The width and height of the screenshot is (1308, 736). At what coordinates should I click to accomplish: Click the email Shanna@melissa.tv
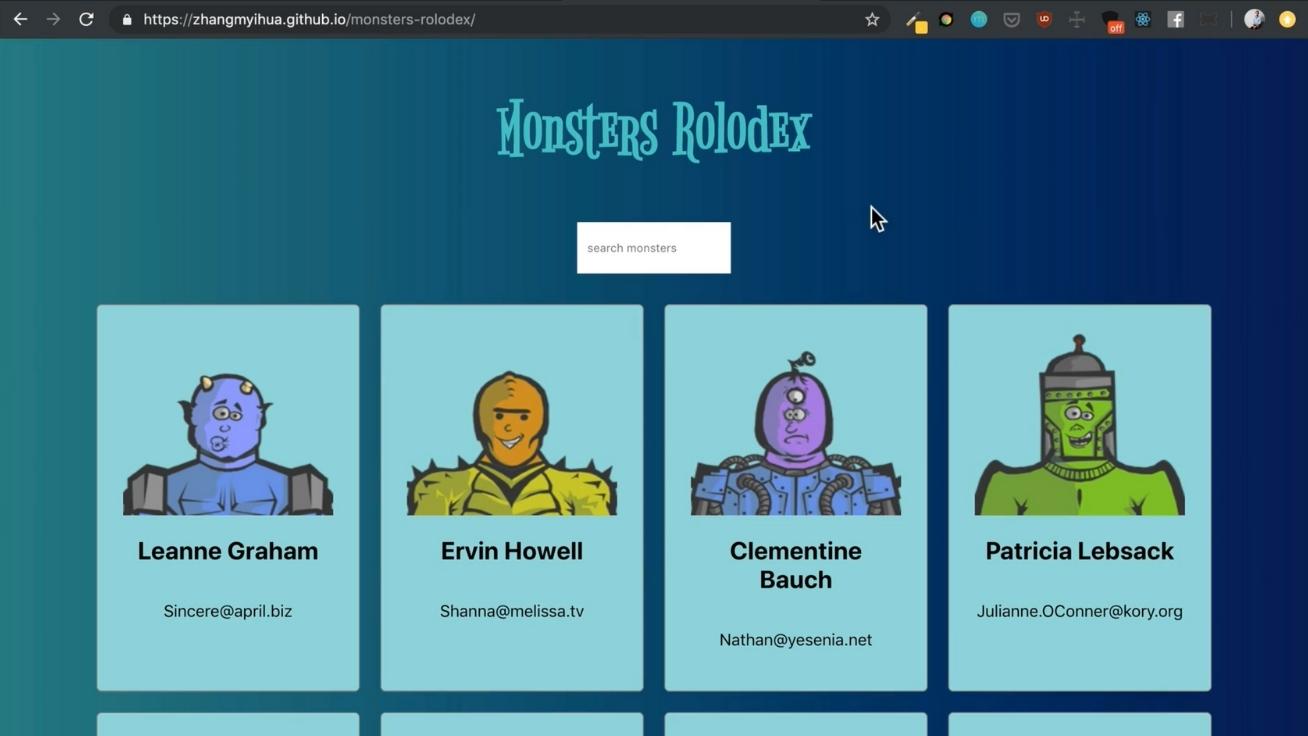512,611
